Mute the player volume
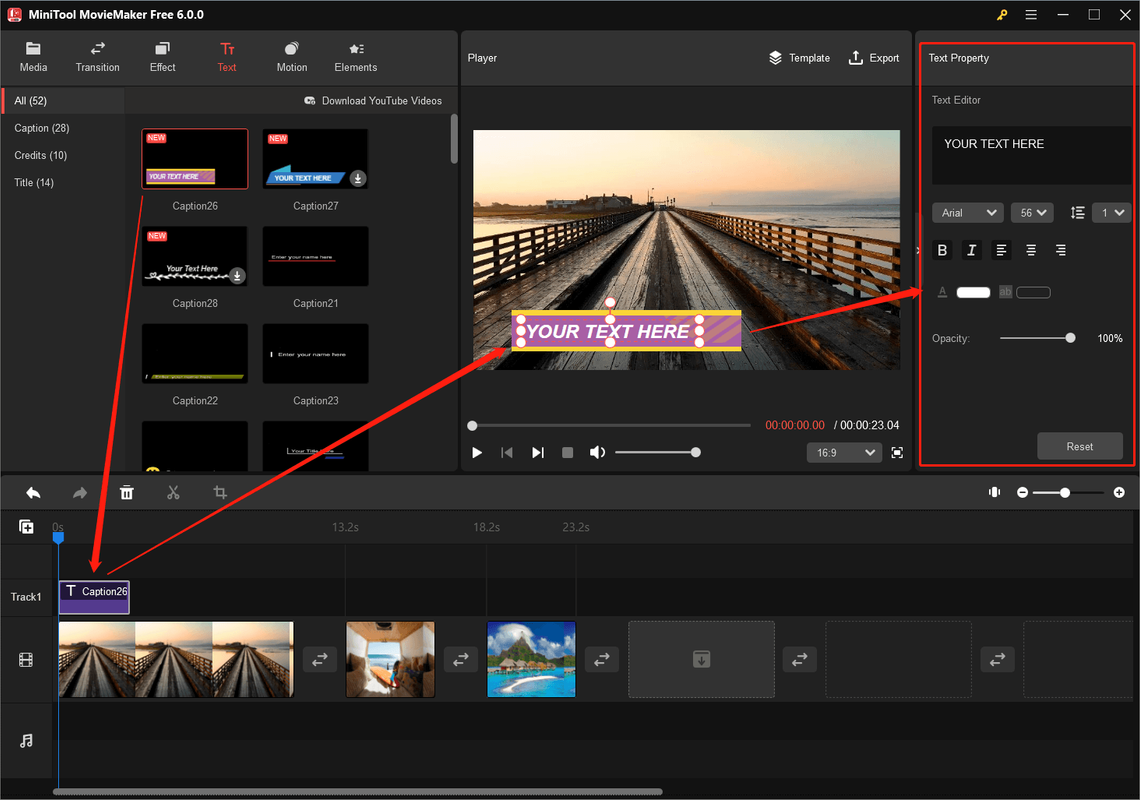The height and width of the screenshot is (800, 1140). [x=597, y=452]
